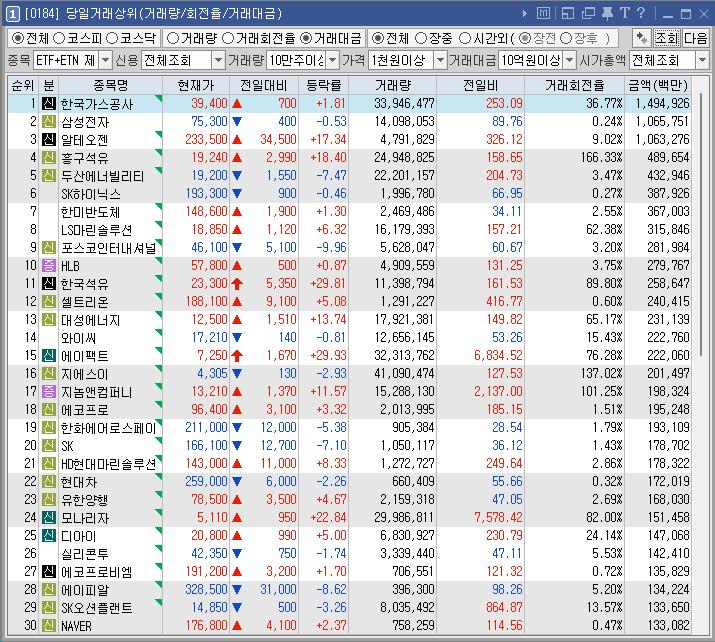Sort by the 등락률 column header
Image resolution: width=715 pixels, height=642 pixels.
tap(324, 85)
